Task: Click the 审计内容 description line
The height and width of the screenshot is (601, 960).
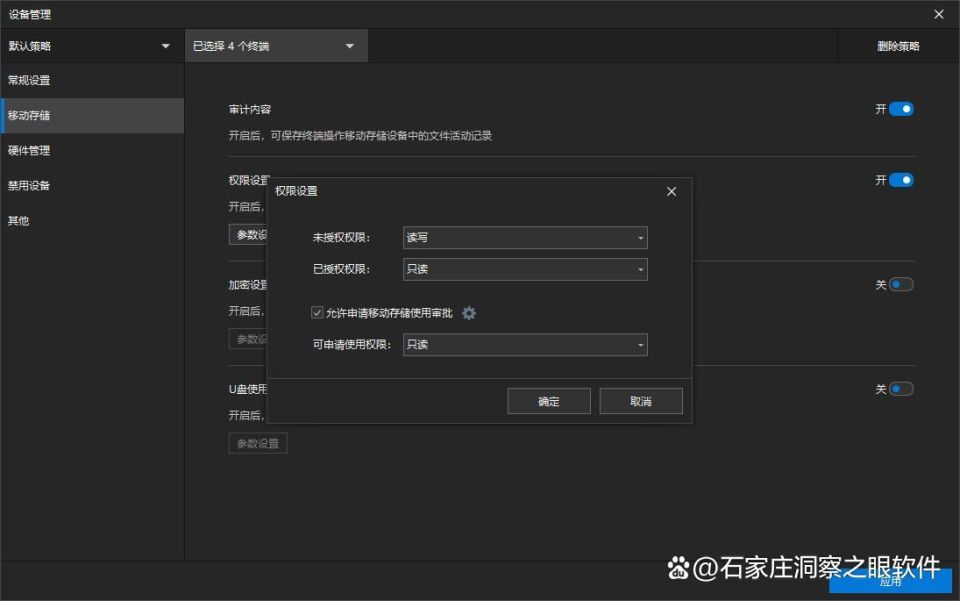Action: (360, 136)
